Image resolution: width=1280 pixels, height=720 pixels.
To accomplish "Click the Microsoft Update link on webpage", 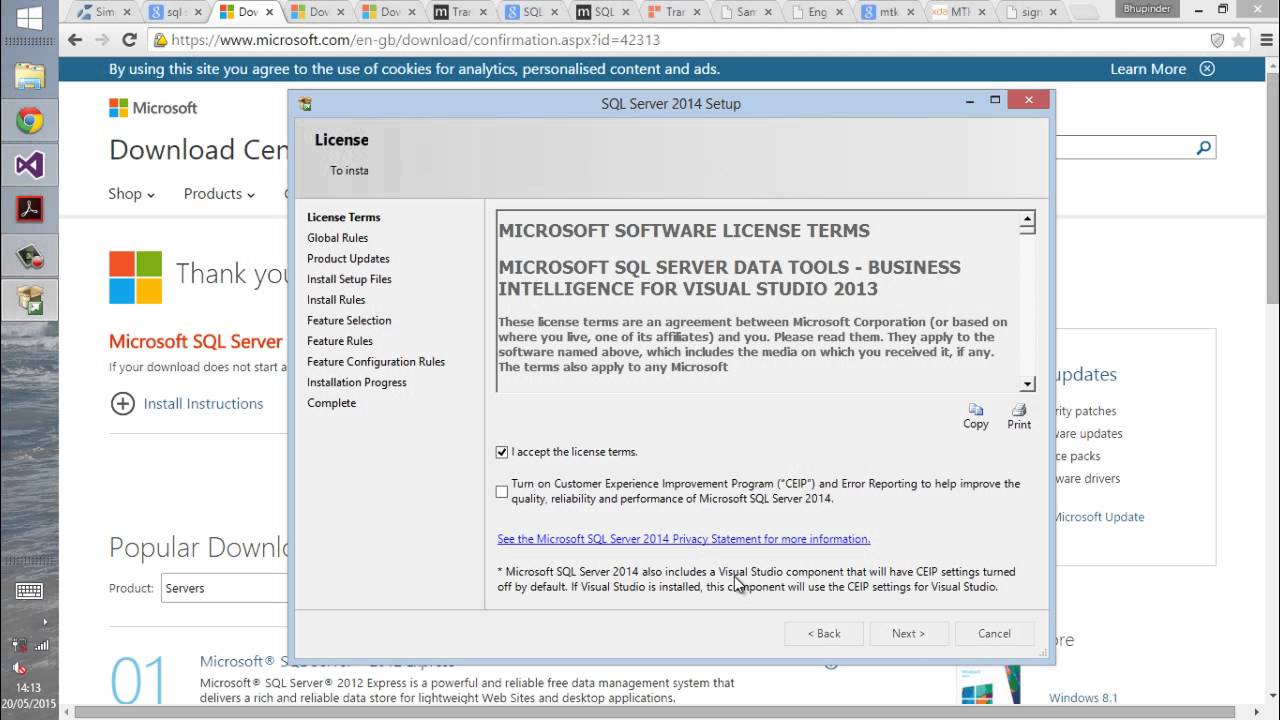I will click(1097, 517).
